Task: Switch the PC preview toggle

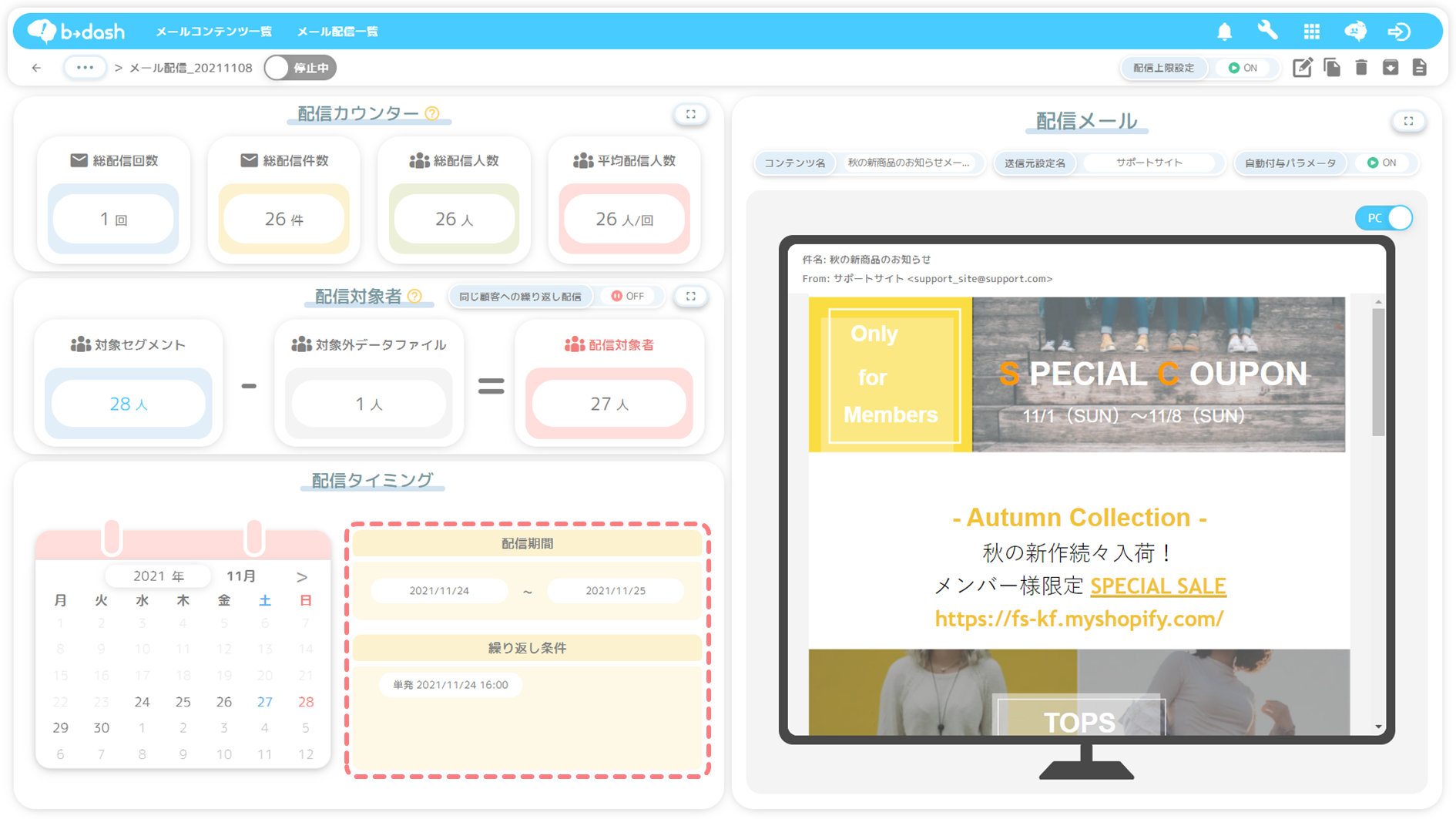Action: point(1384,218)
